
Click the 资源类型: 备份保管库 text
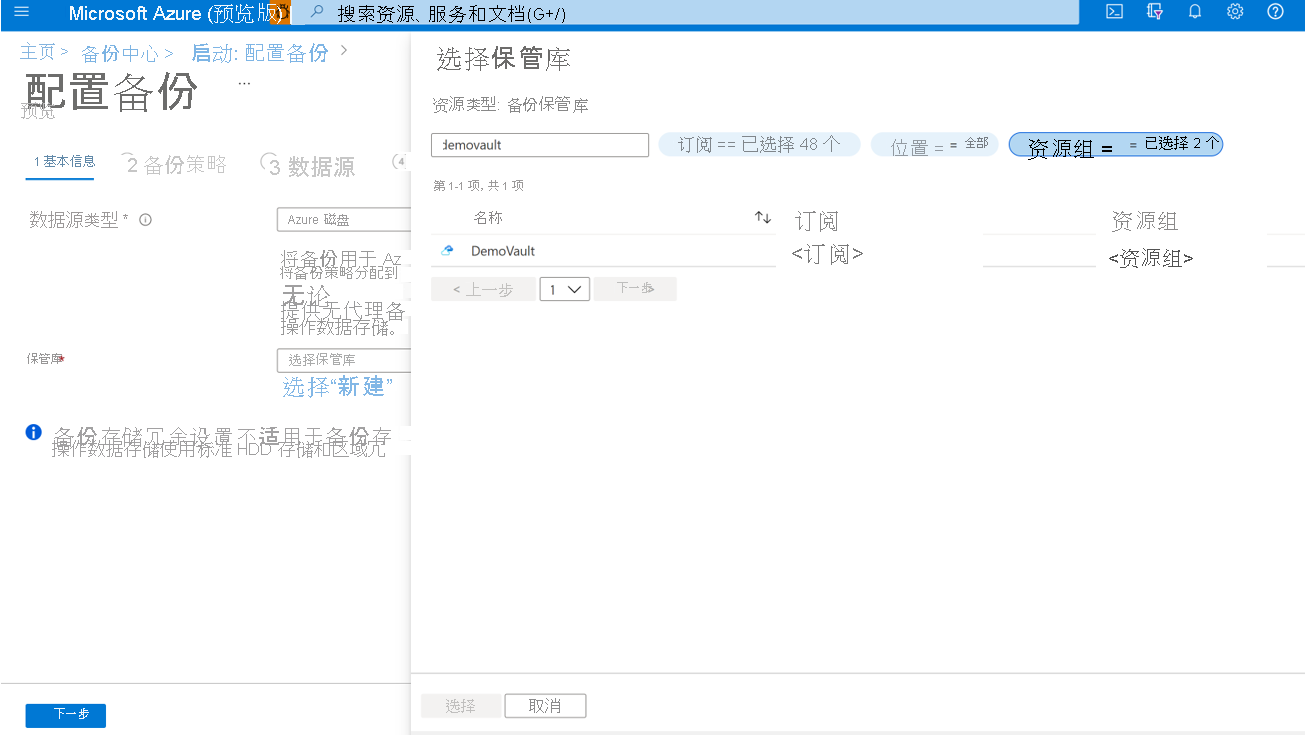pyautogui.click(x=510, y=105)
